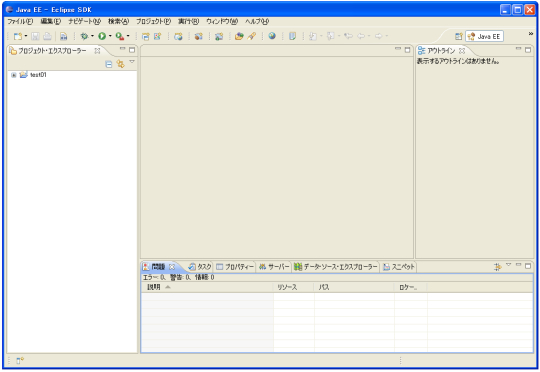Viewport: 540px width, 372px height.
Task: Sort by the 説明 column header
Action: (207, 287)
